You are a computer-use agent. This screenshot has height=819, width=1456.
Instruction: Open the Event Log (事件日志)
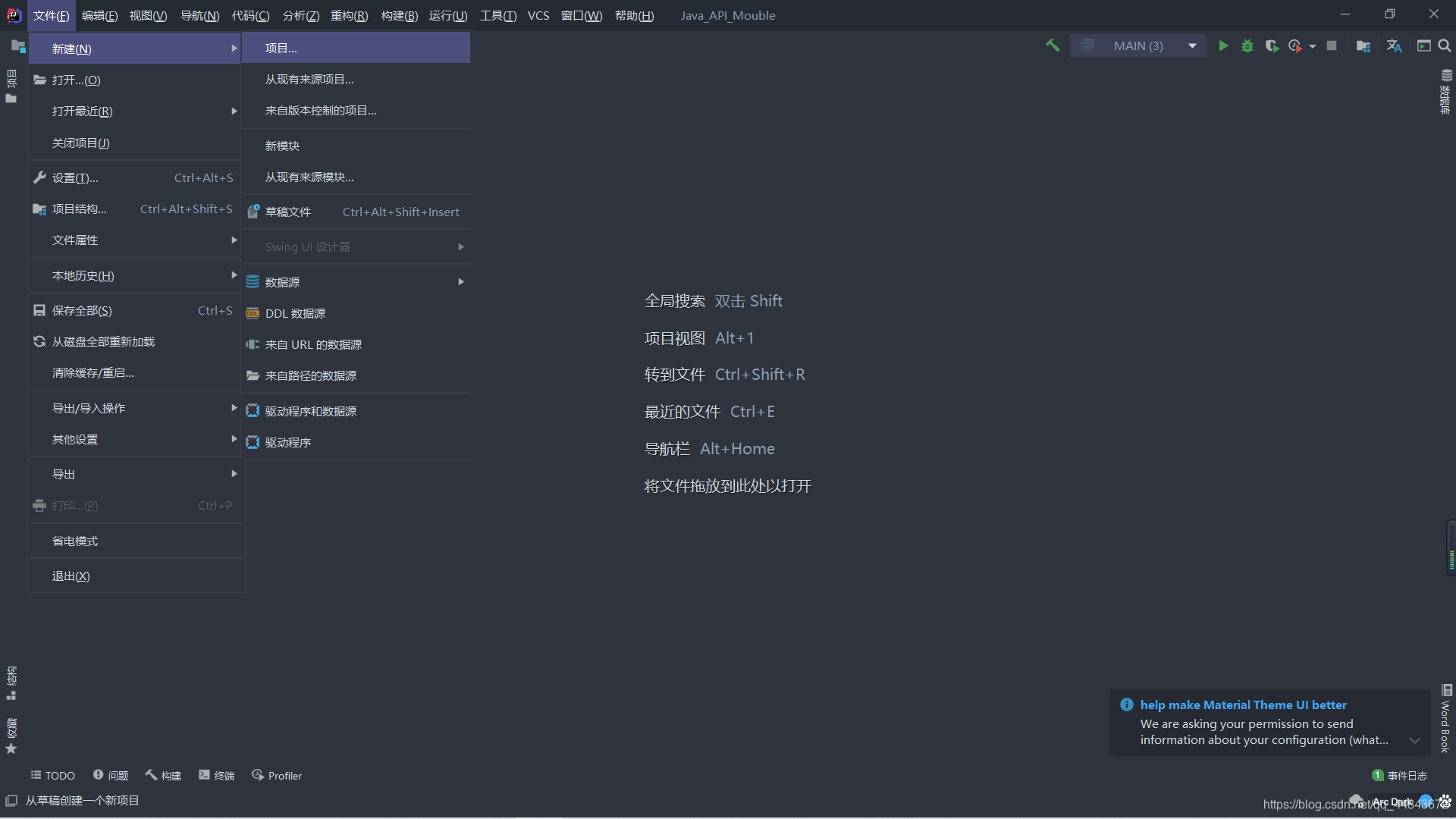point(1400,776)
